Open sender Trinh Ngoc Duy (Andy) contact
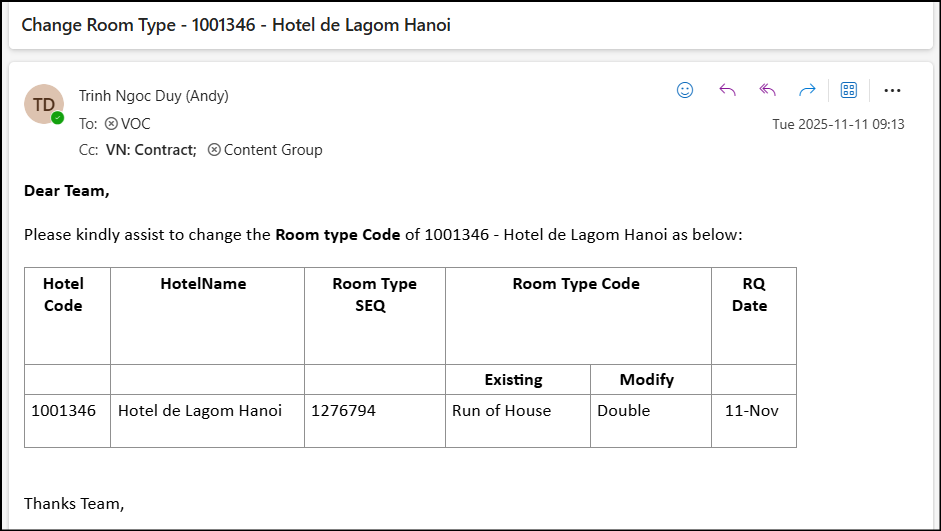Image resolution: width=941 pixels, height=531 pixels. coord(154,96)
